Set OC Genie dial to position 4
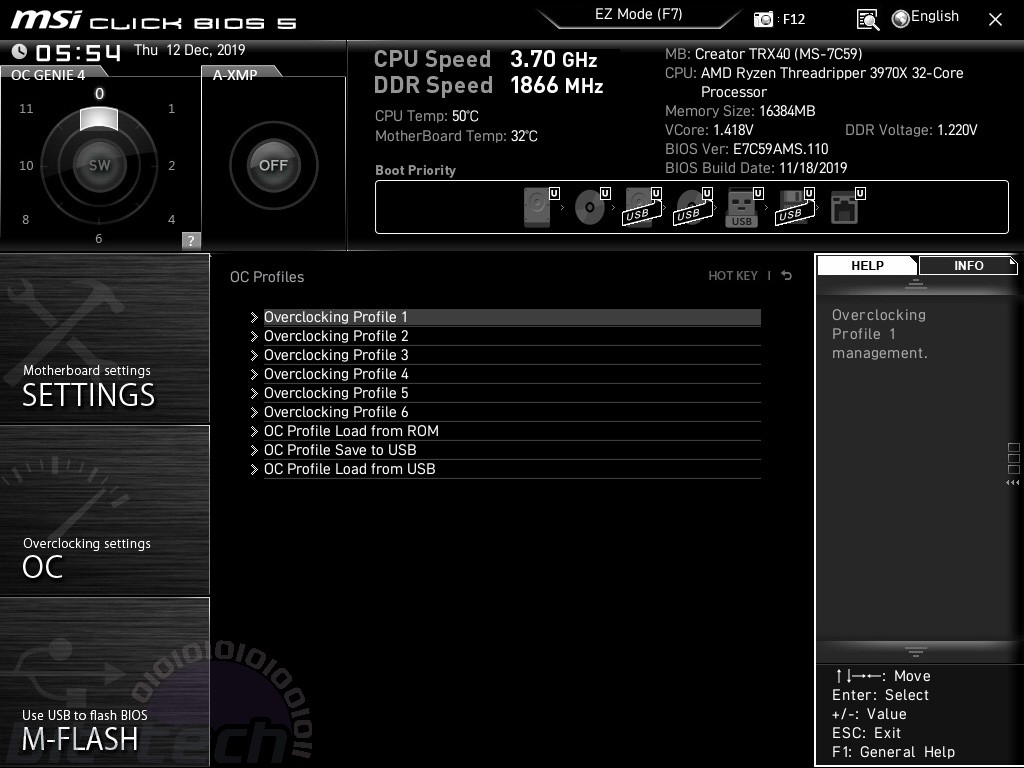 point(171,219)
